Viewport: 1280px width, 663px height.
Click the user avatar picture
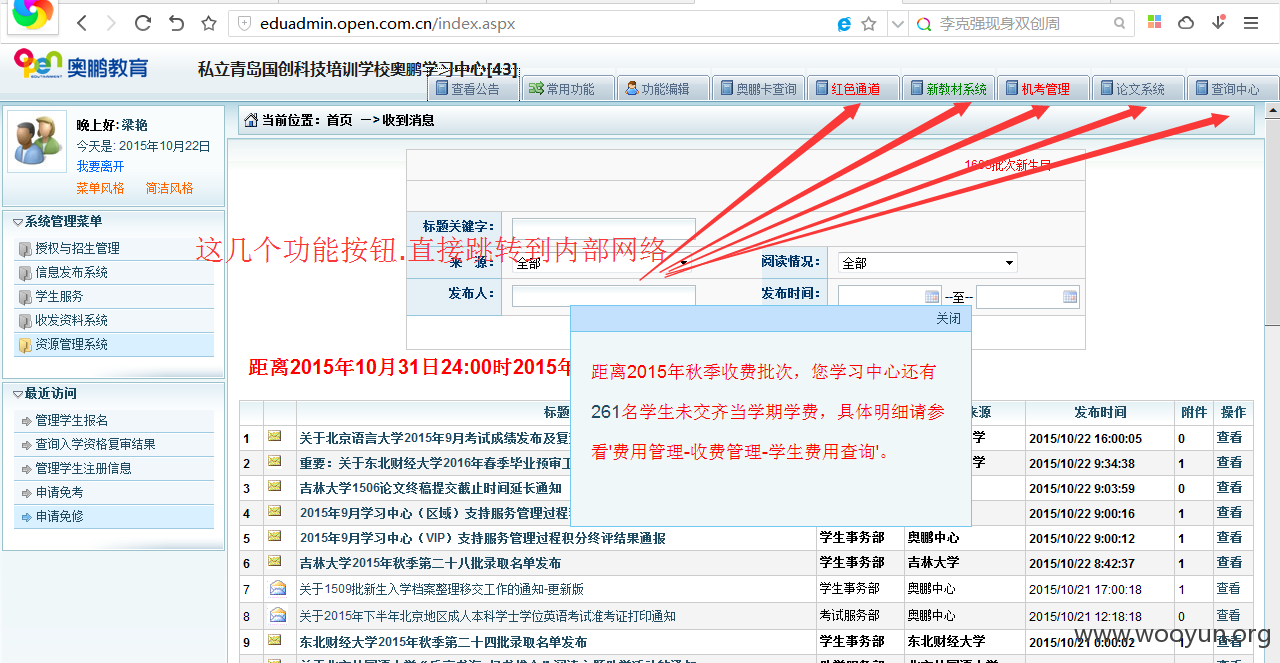click(x=37, y=140)
